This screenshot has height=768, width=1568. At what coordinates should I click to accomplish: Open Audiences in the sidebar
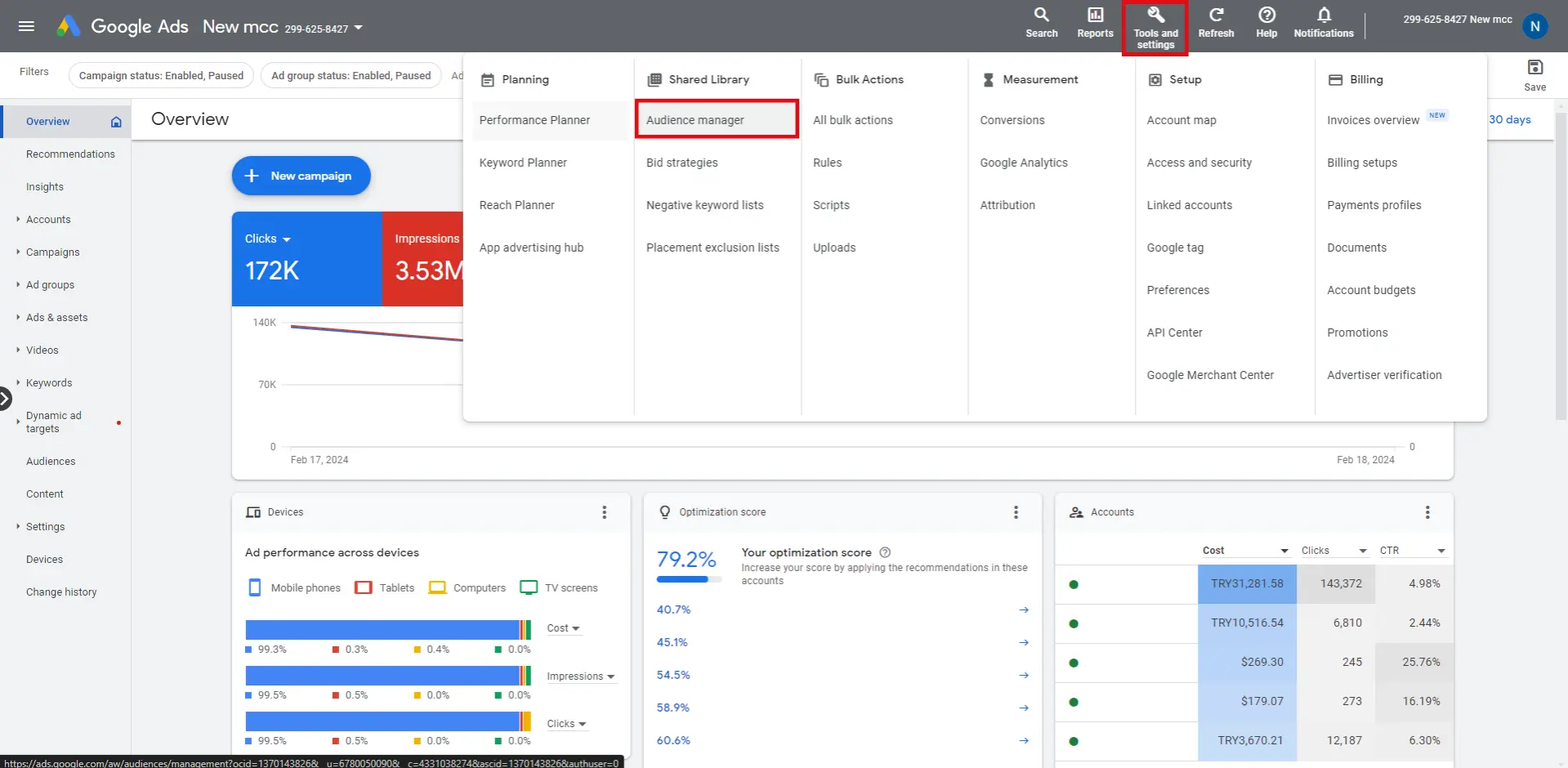click(x=51, y=462)
